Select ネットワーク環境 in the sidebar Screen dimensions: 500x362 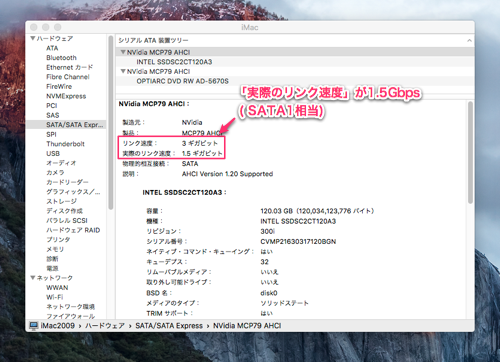tap(70, 307)
